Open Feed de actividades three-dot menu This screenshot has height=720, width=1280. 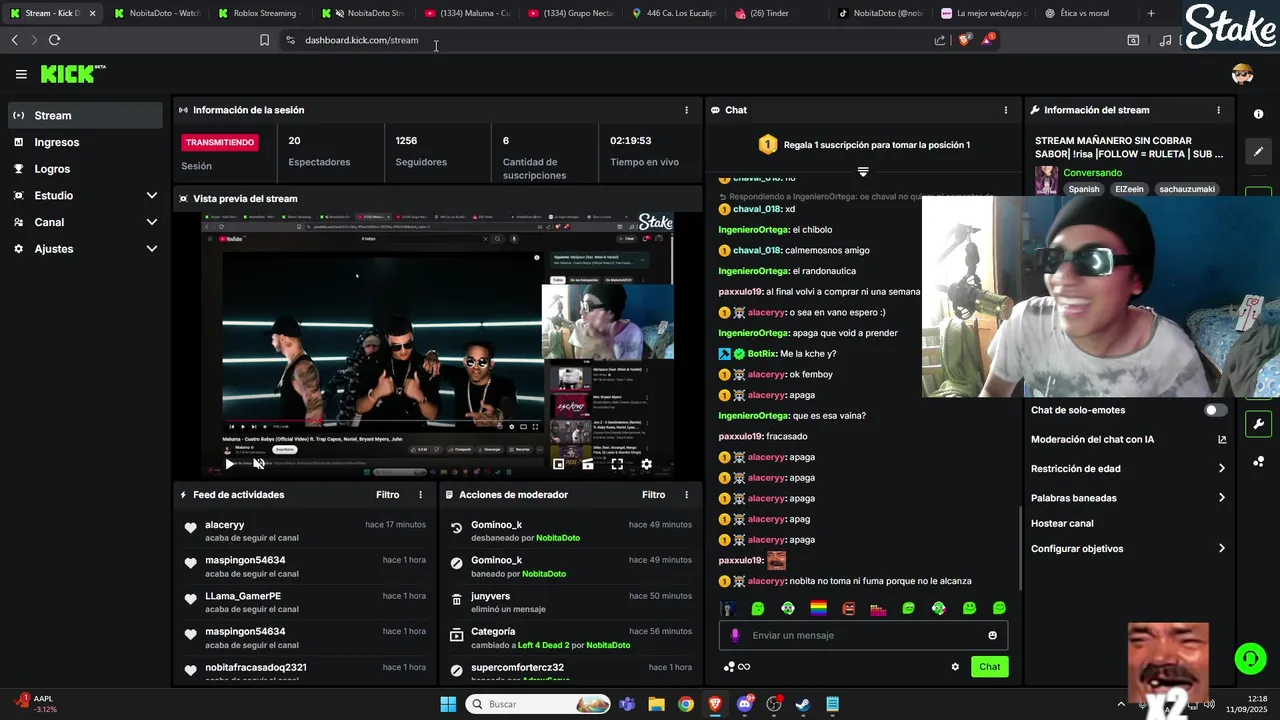pyautogui.click(x=420, y=495)
